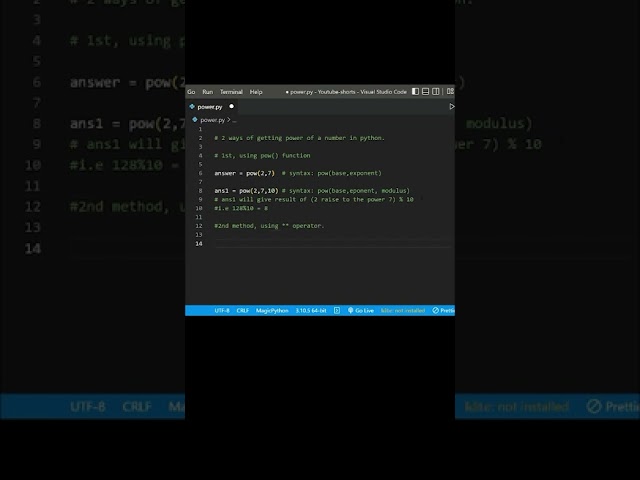Open the Terminal menu
The height and width of the screenshot is (480, 640).
231,92
